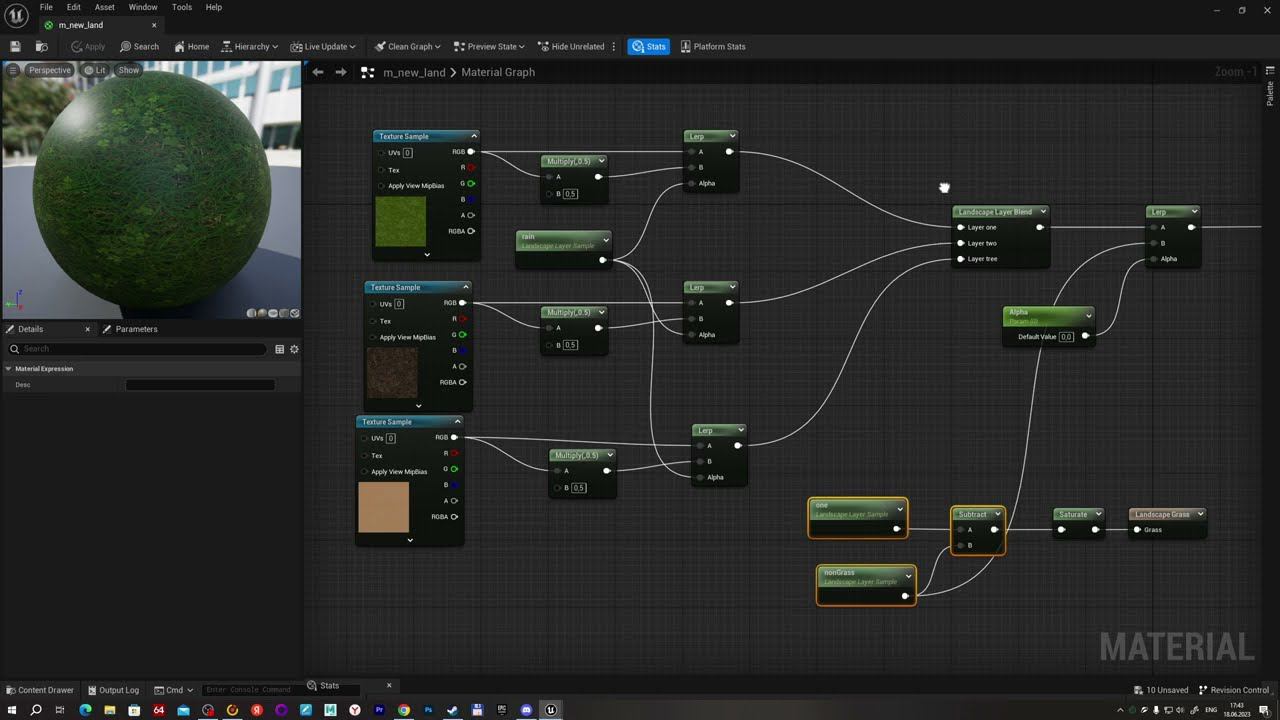Screen dimensions: 1280x720
Task: Toggle Apply View MipBias pin on top Texture Sample
Action: point(382,186)
